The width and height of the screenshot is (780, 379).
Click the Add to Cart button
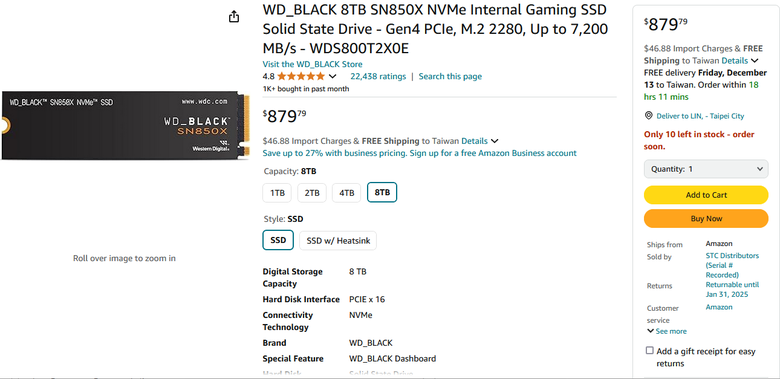coord(706,195)
